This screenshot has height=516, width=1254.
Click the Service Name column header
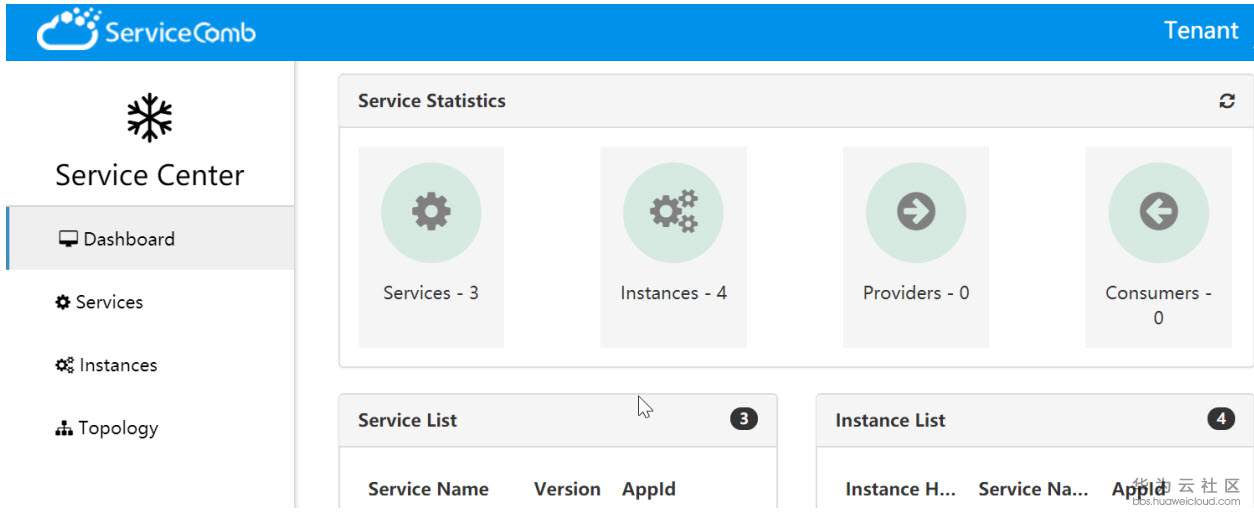pos(428,489)
